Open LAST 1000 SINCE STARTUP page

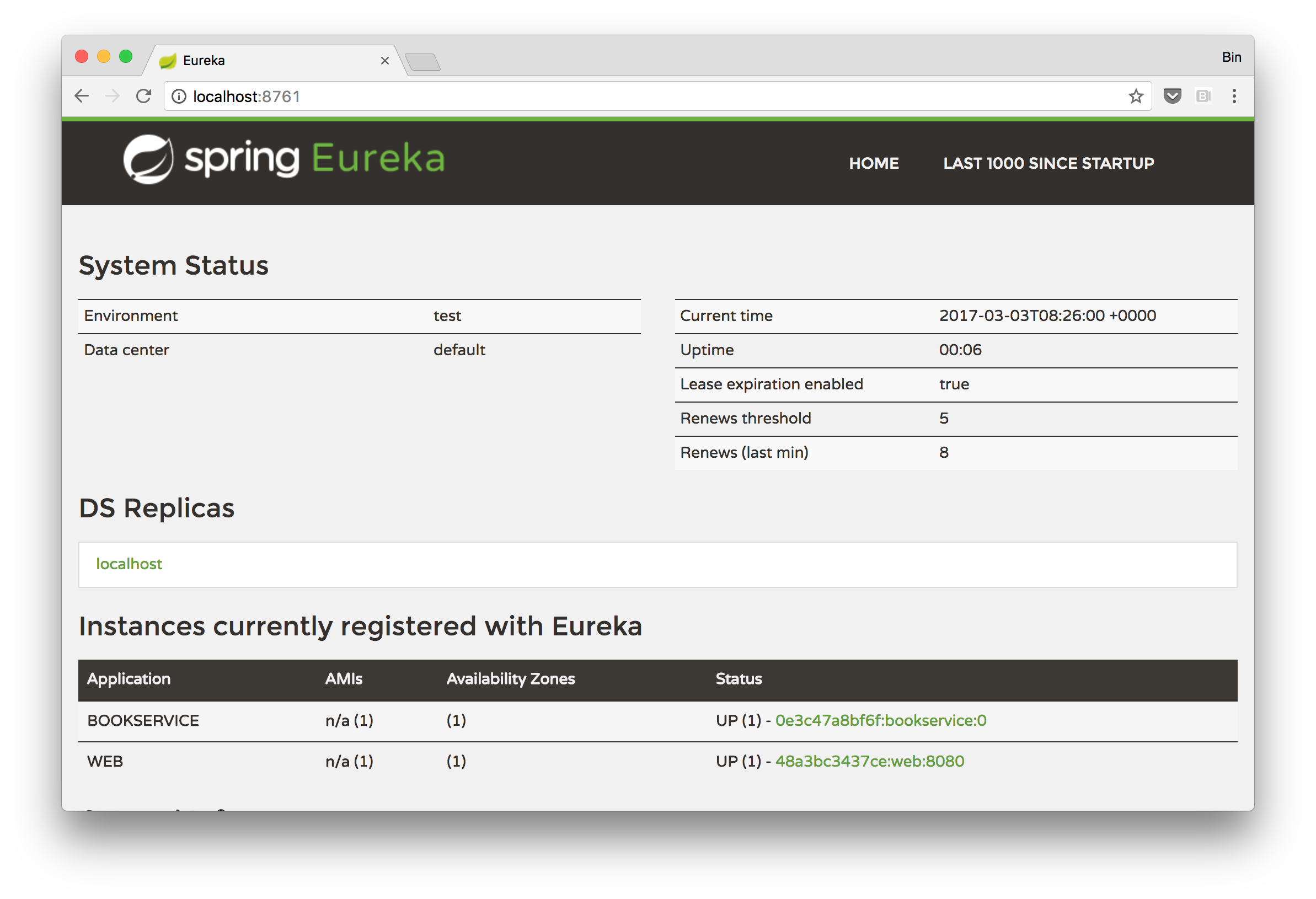(x=1048, y=164)
